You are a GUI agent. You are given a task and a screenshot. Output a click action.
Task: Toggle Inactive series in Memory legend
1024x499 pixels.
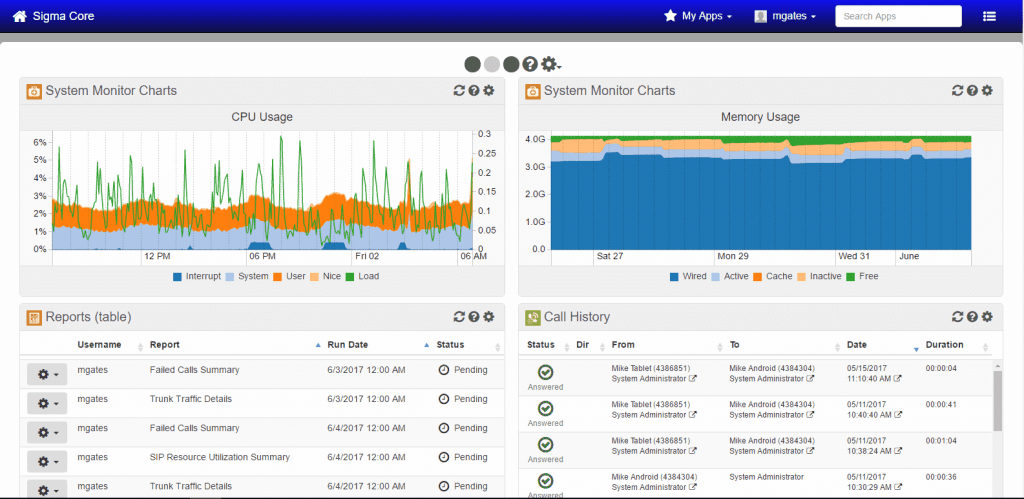(x=820, y=276)
